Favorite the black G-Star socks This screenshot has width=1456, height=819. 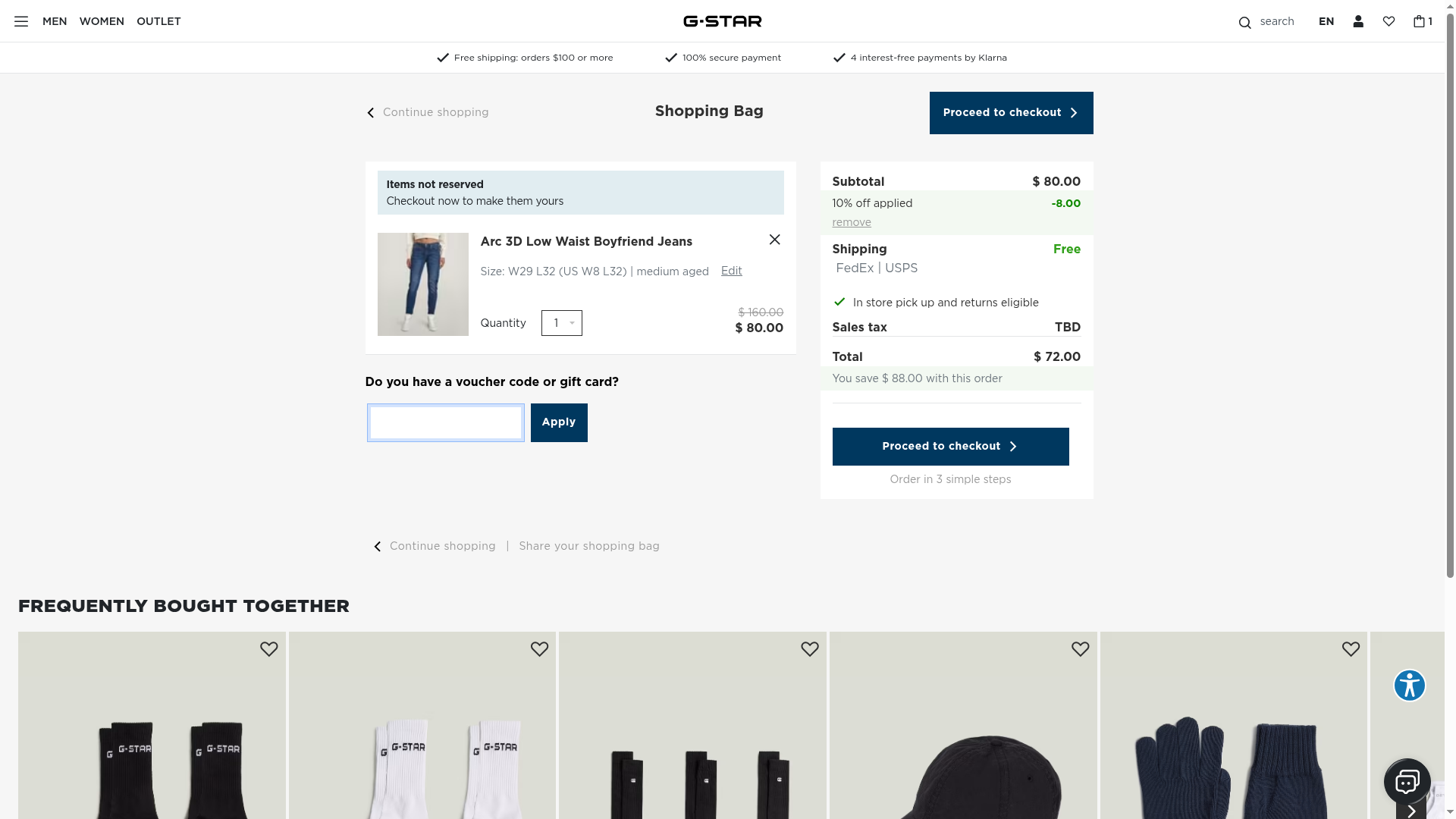point(268,649)
